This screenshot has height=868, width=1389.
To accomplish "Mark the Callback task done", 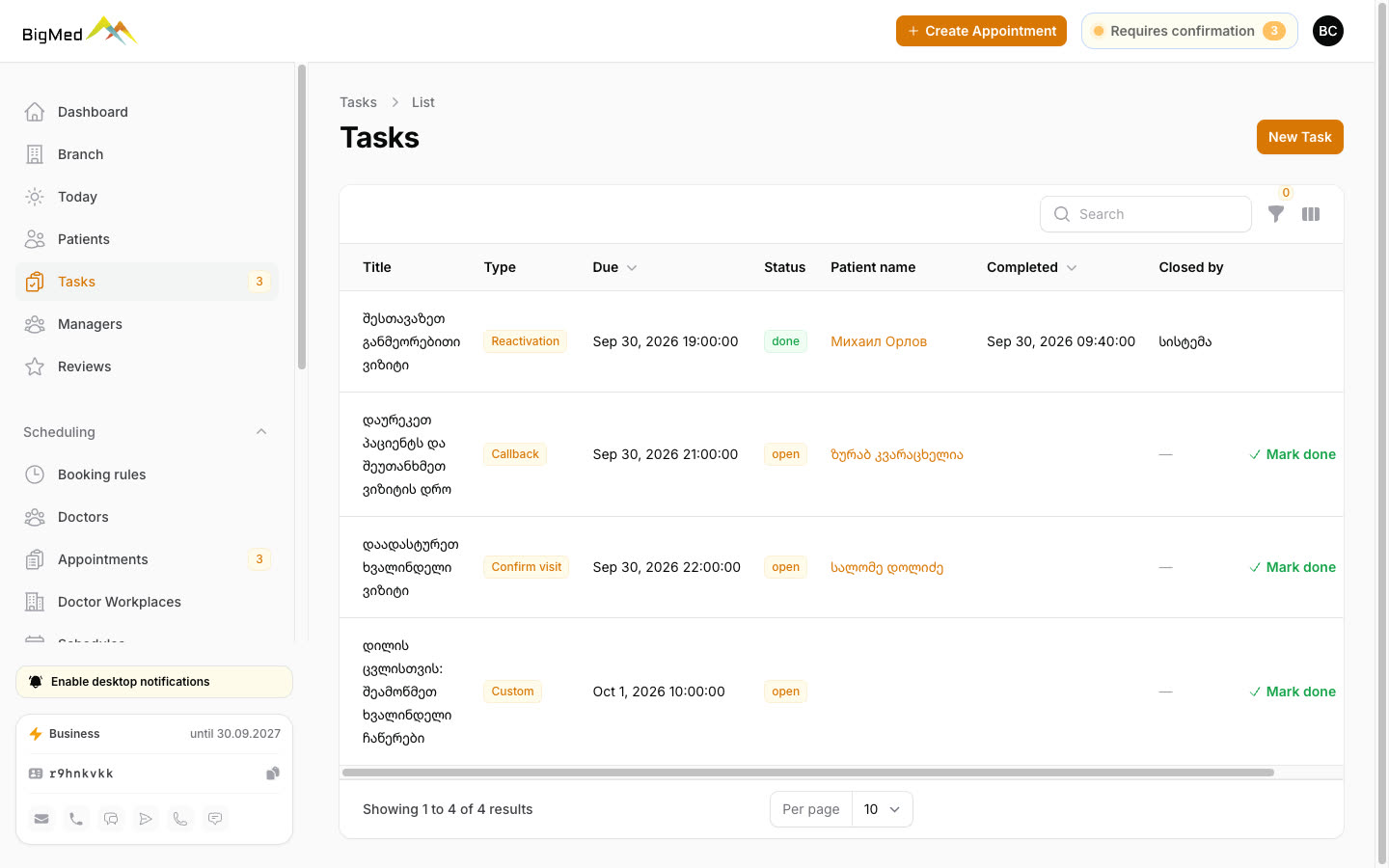I will coord(1293,454).
